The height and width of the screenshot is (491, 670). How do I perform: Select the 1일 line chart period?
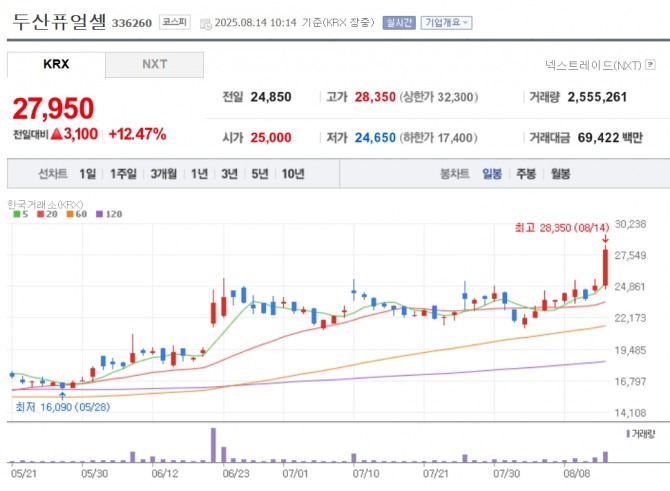click(x=88, y=173)
